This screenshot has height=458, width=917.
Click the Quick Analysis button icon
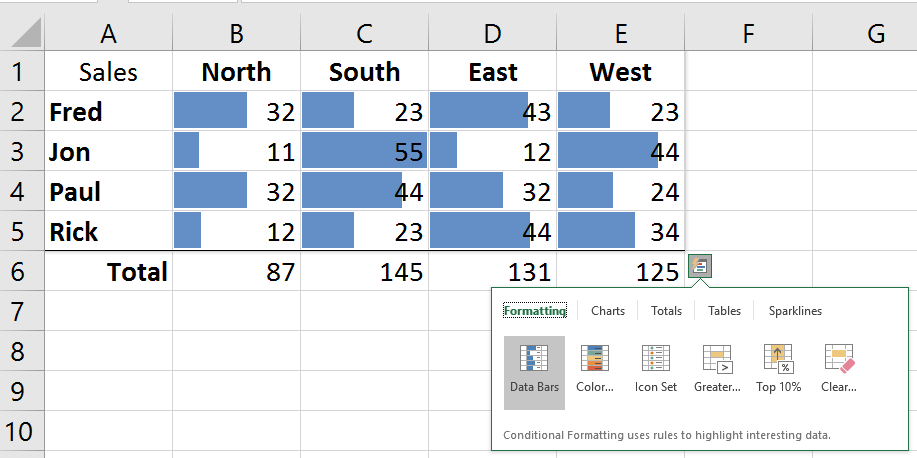point(700,267)
